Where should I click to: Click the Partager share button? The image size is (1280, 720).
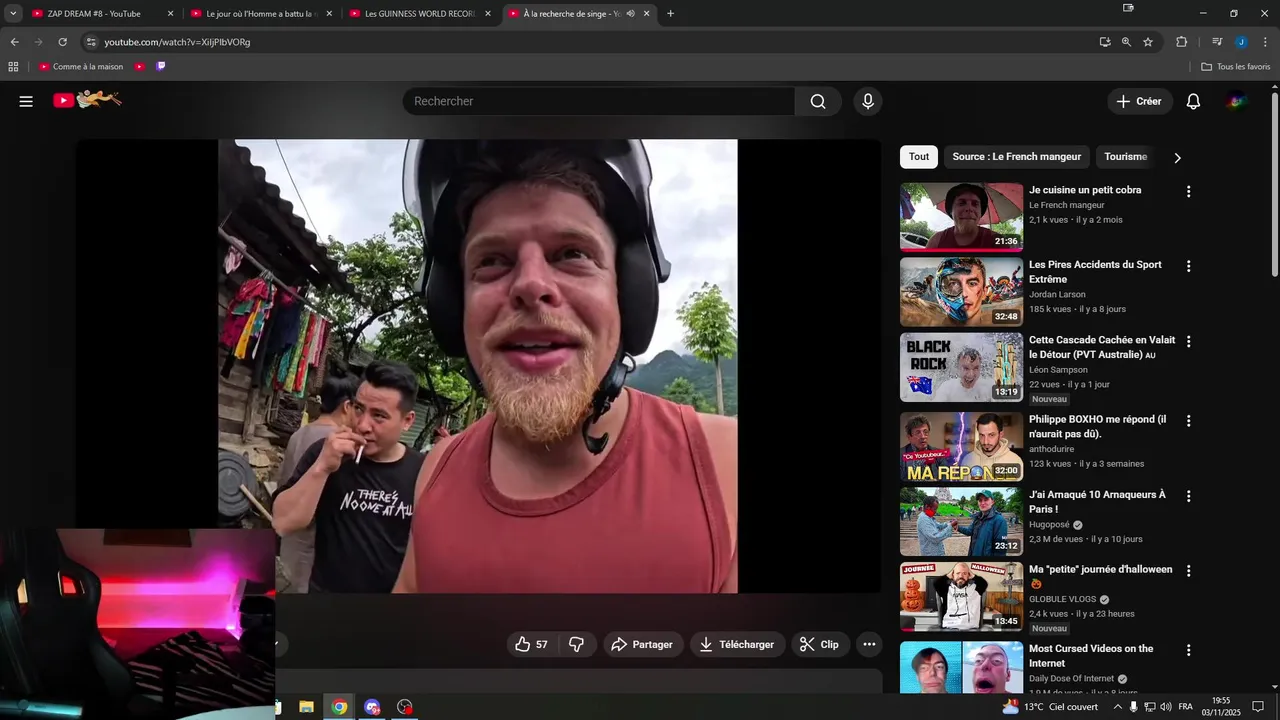pos(643,645)
